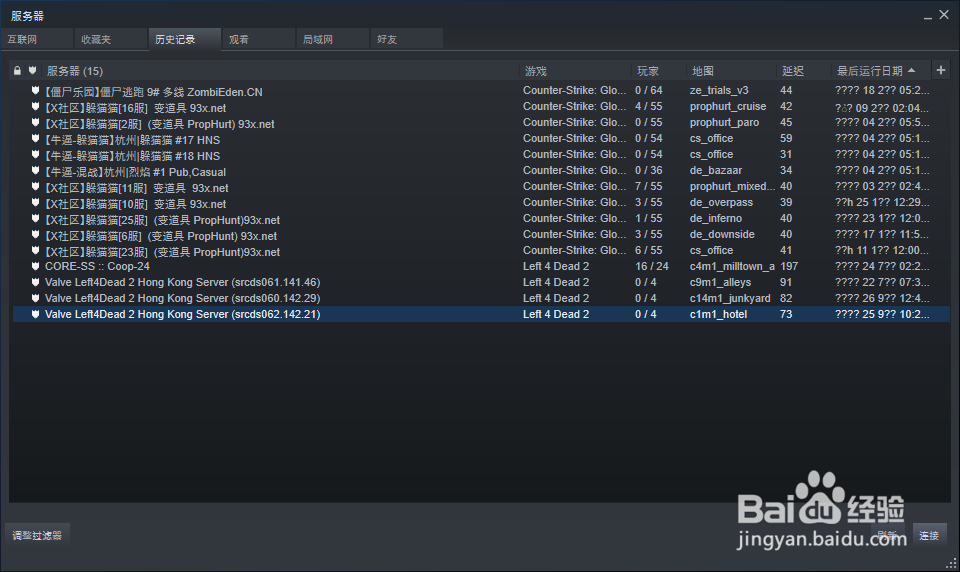Image resolution: width=960 pixels, height=572 pixels.
Task: Sort by the 服务器 (15) column header
Action: pyautogui.click(x=281, y=71)
